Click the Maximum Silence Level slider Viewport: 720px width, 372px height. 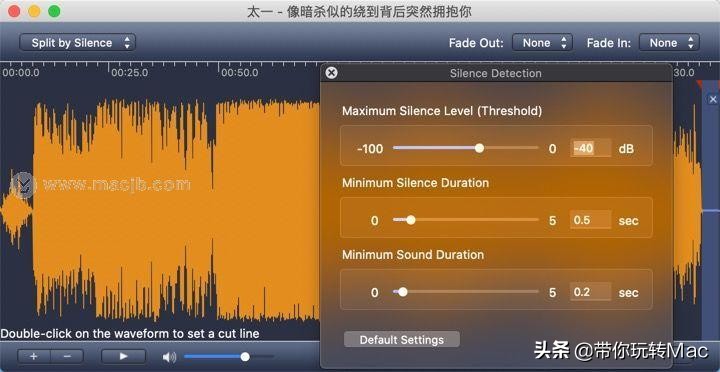tap(466, 148)
